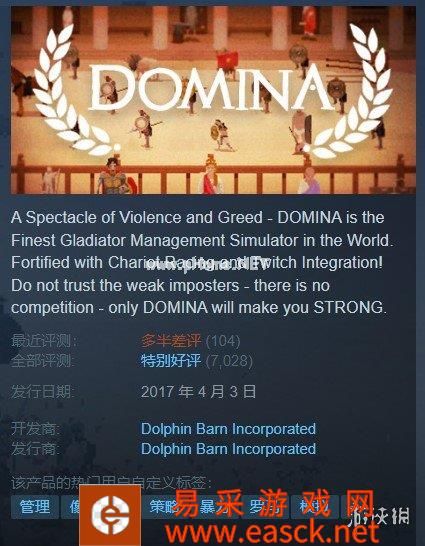Click the 2017 年 4 月 3 日 release date
The width and height of the screenshot is (425, 546).
[198, 392]
